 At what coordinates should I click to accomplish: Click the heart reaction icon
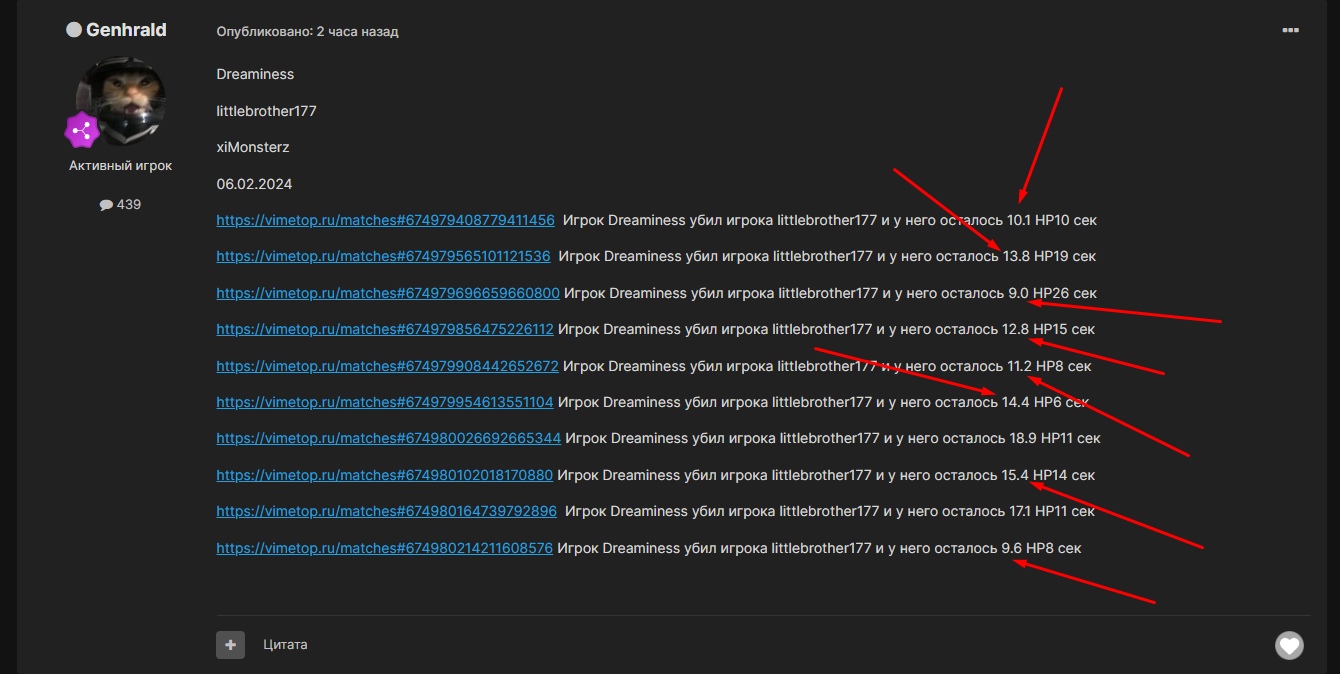1289,645
